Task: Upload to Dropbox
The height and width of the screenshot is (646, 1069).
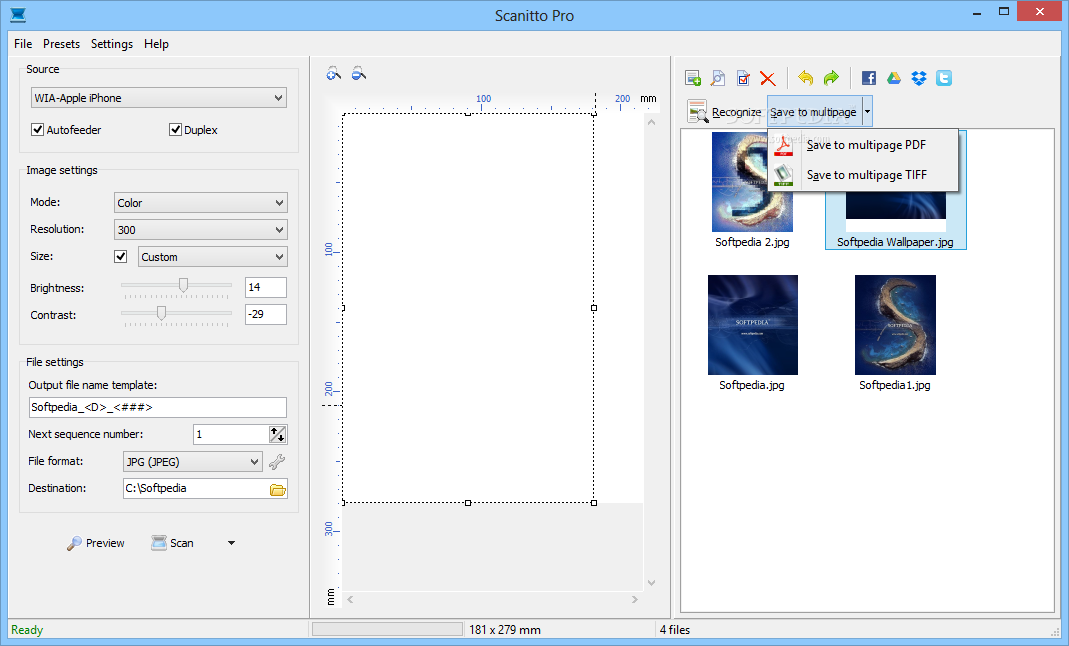Action: coord(919,78)
